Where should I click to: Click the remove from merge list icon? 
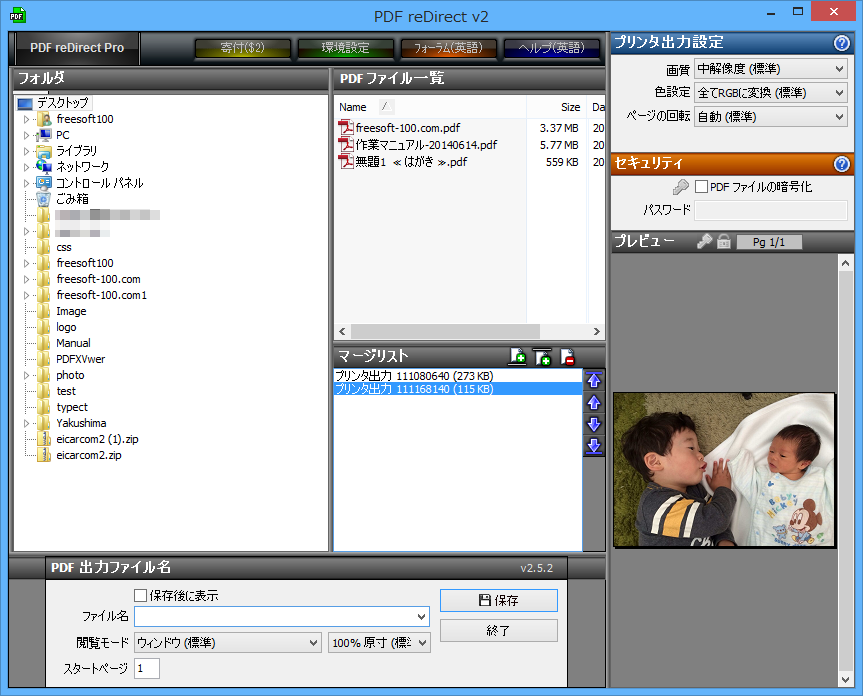tap(567, 356)
